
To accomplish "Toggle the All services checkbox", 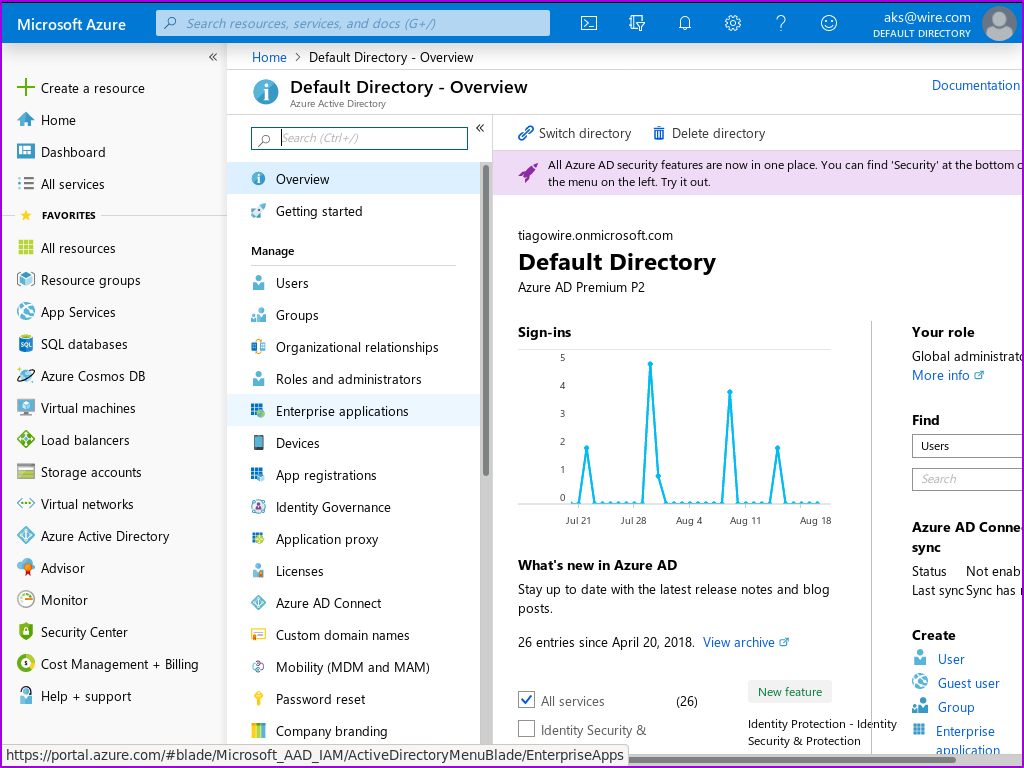I will click(526, 699).
